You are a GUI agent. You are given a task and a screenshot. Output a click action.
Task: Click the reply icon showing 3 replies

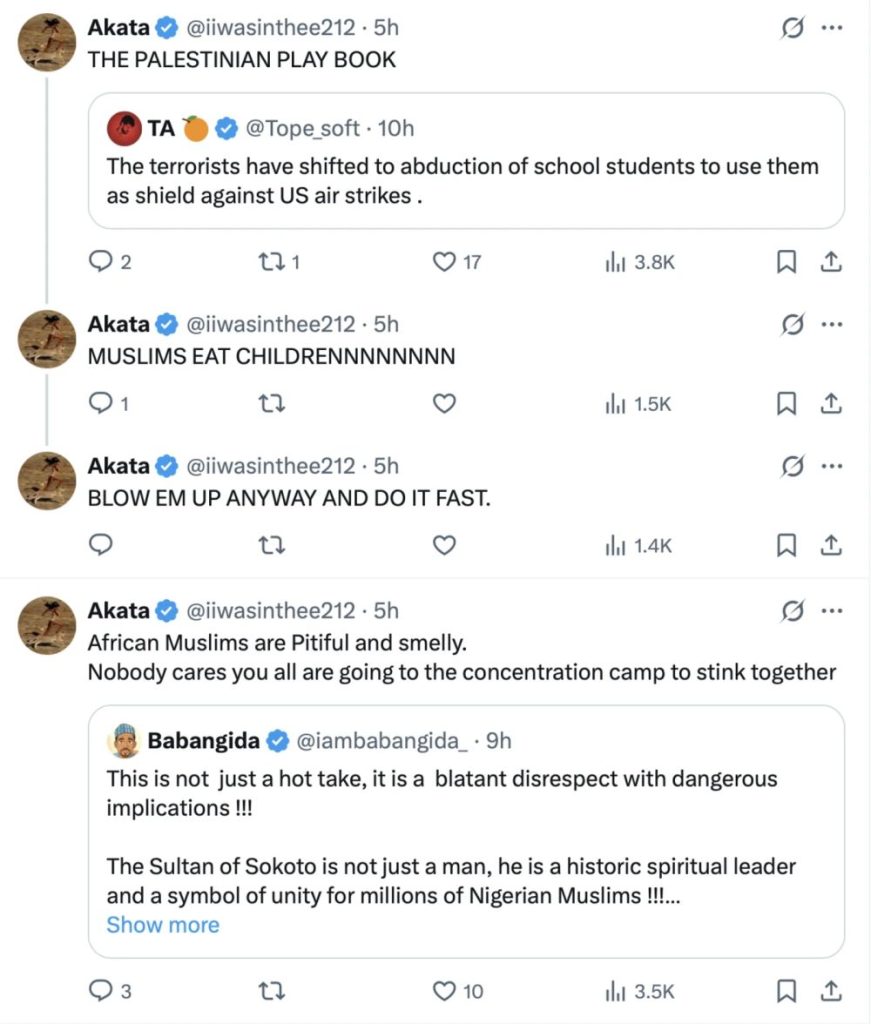tap(101, 991)
